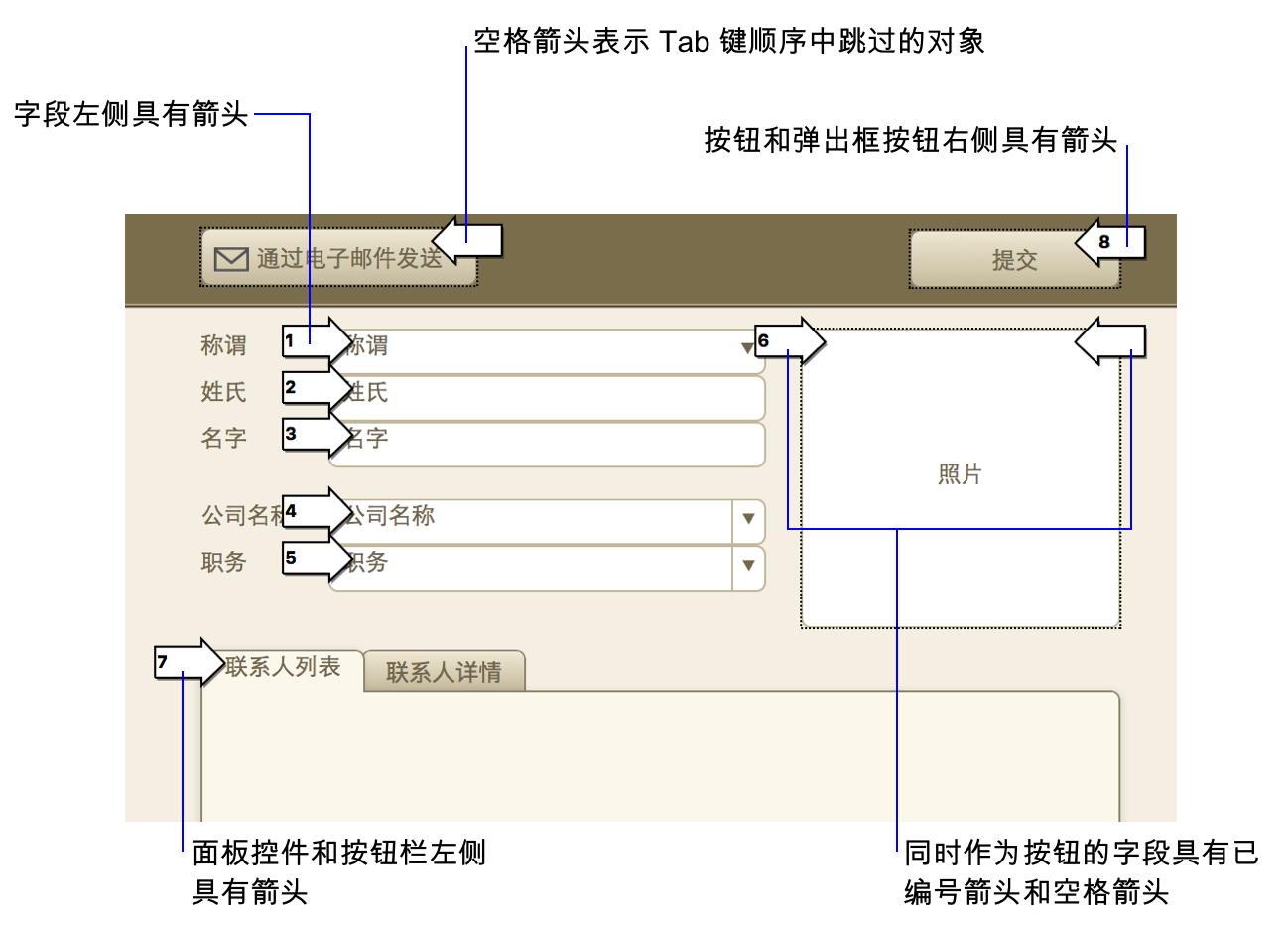Click the arrow callout numbered 2
The height and width of the screenshot is (927, 1288).
(x=316, y=388)
